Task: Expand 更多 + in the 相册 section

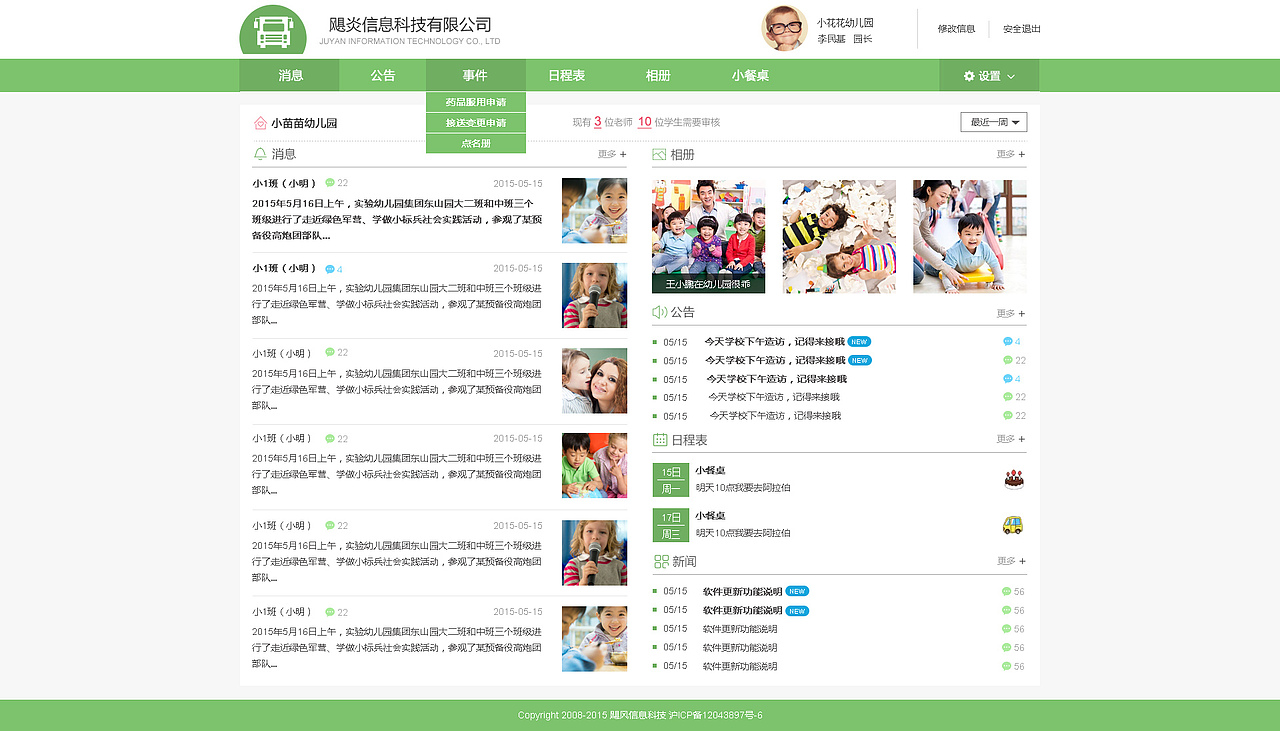Action: coord(1011,154)
